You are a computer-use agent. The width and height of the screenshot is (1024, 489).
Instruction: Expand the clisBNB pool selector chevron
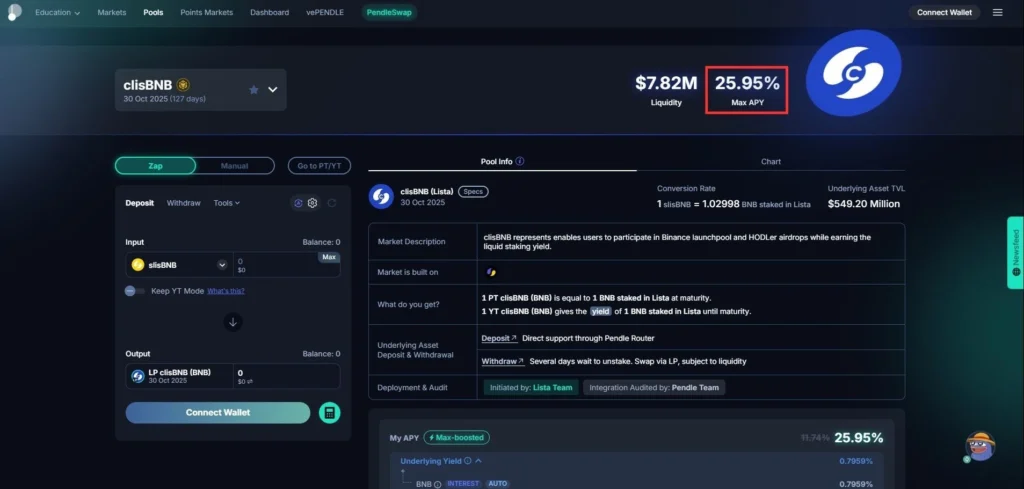click(x=273, y=89)
